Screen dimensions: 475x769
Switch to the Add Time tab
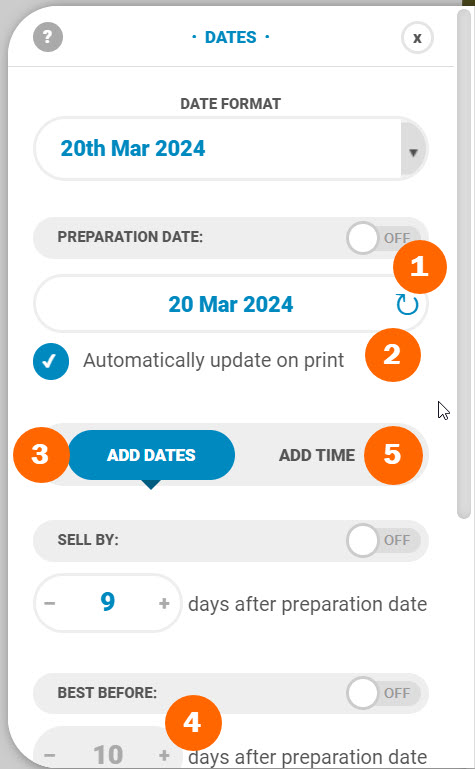pyautogui.click(x=317, y=456)
